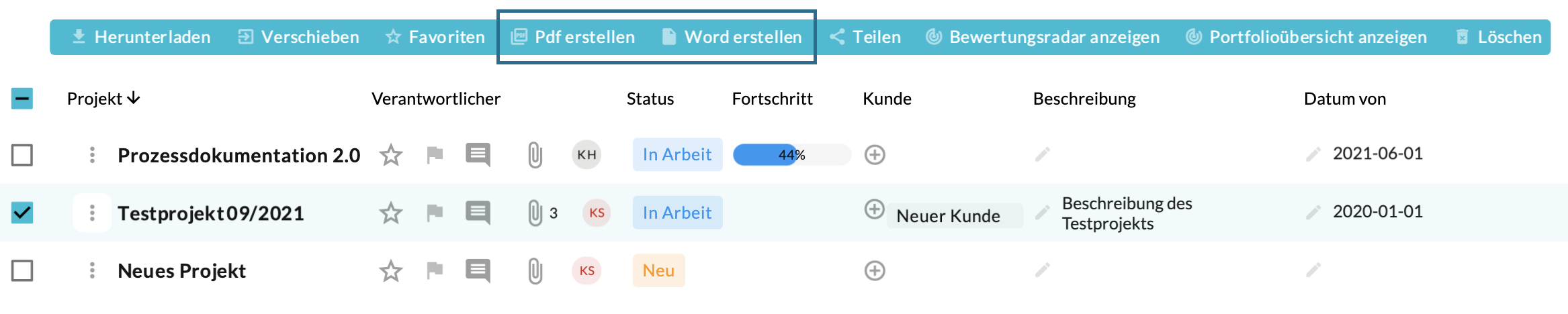Open comments for Testprojekt09/2021
The width and height of the screenshot is (1568, 314).
point(478,213)
